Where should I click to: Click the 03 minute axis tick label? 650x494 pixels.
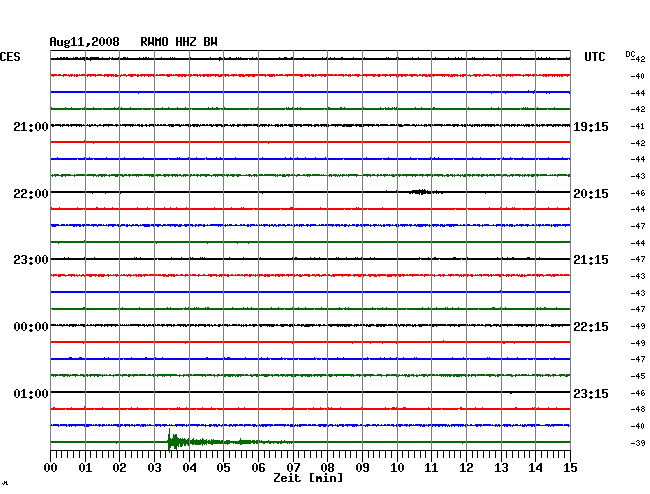(154, 467)
